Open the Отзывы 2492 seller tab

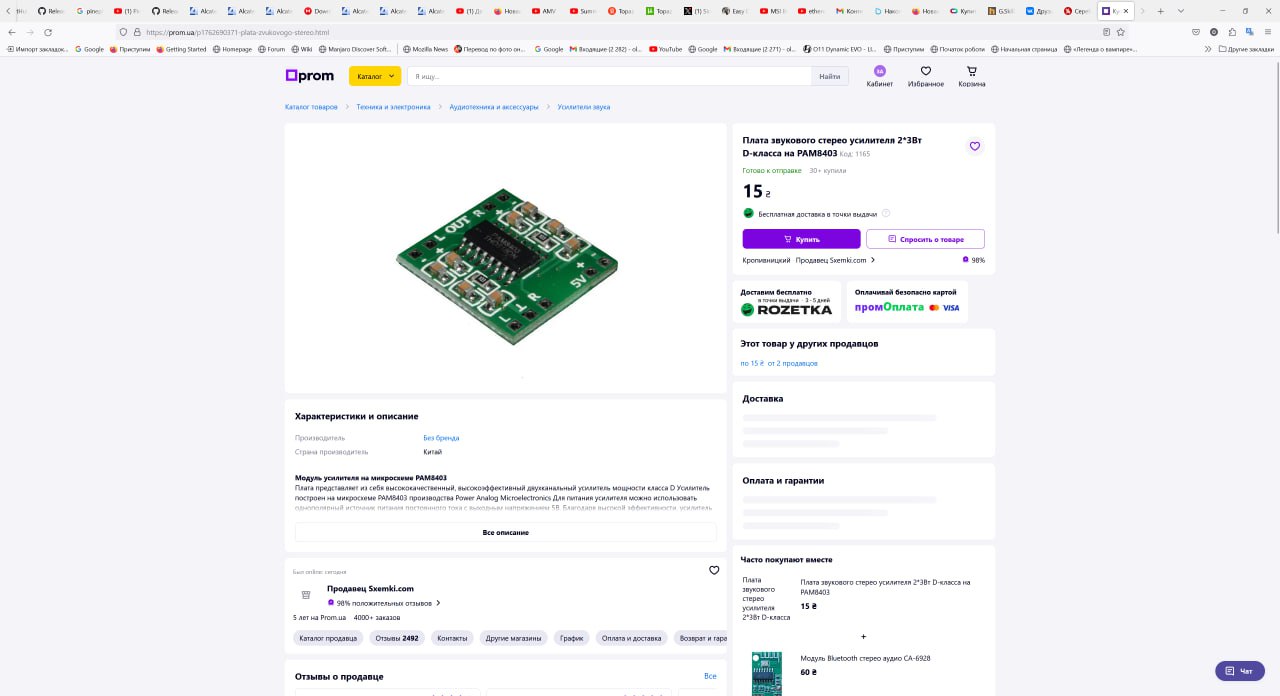pyautogui.click(x=396, y=638)
